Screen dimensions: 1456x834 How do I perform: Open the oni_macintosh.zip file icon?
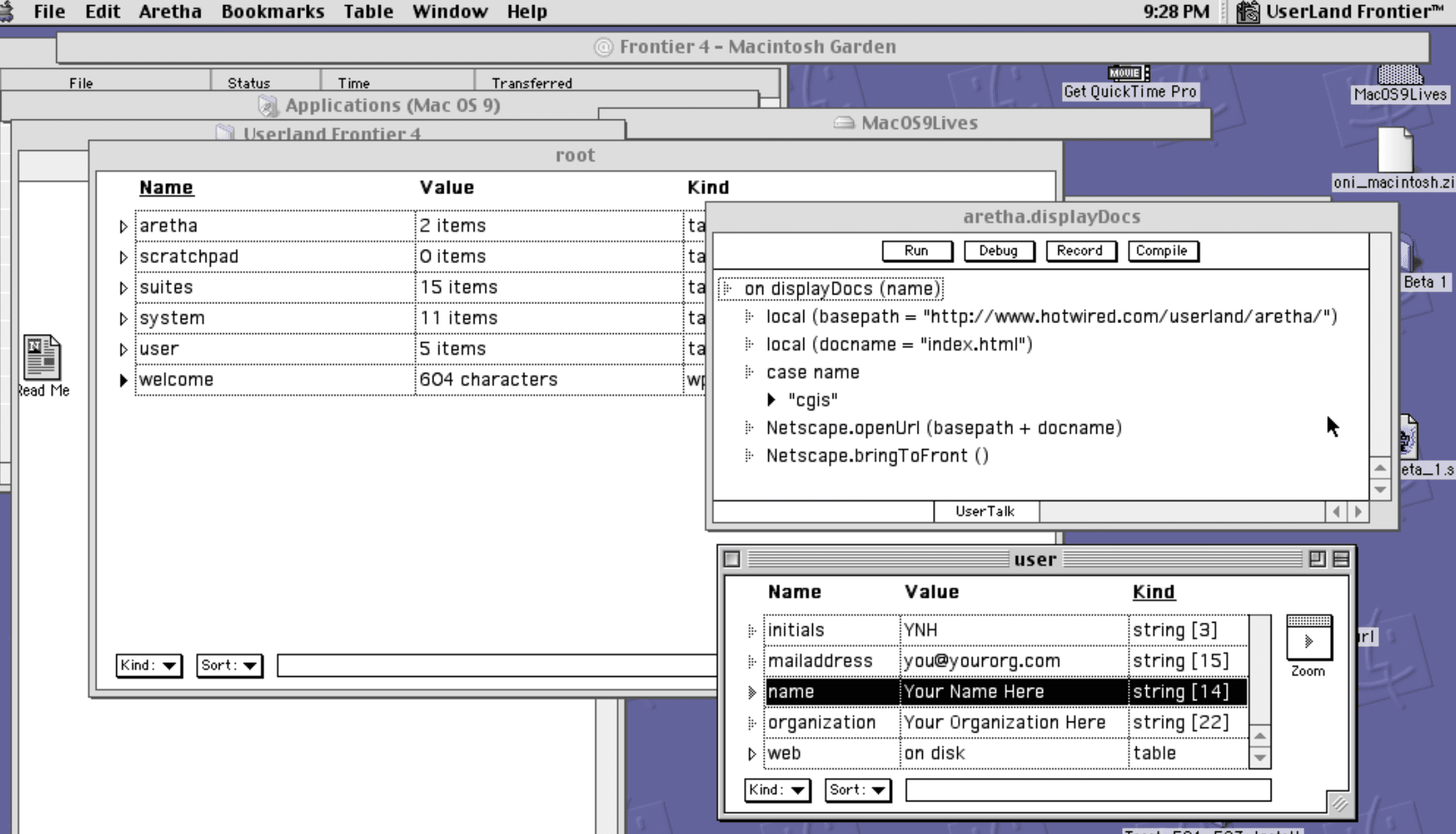coord(1395,151)
